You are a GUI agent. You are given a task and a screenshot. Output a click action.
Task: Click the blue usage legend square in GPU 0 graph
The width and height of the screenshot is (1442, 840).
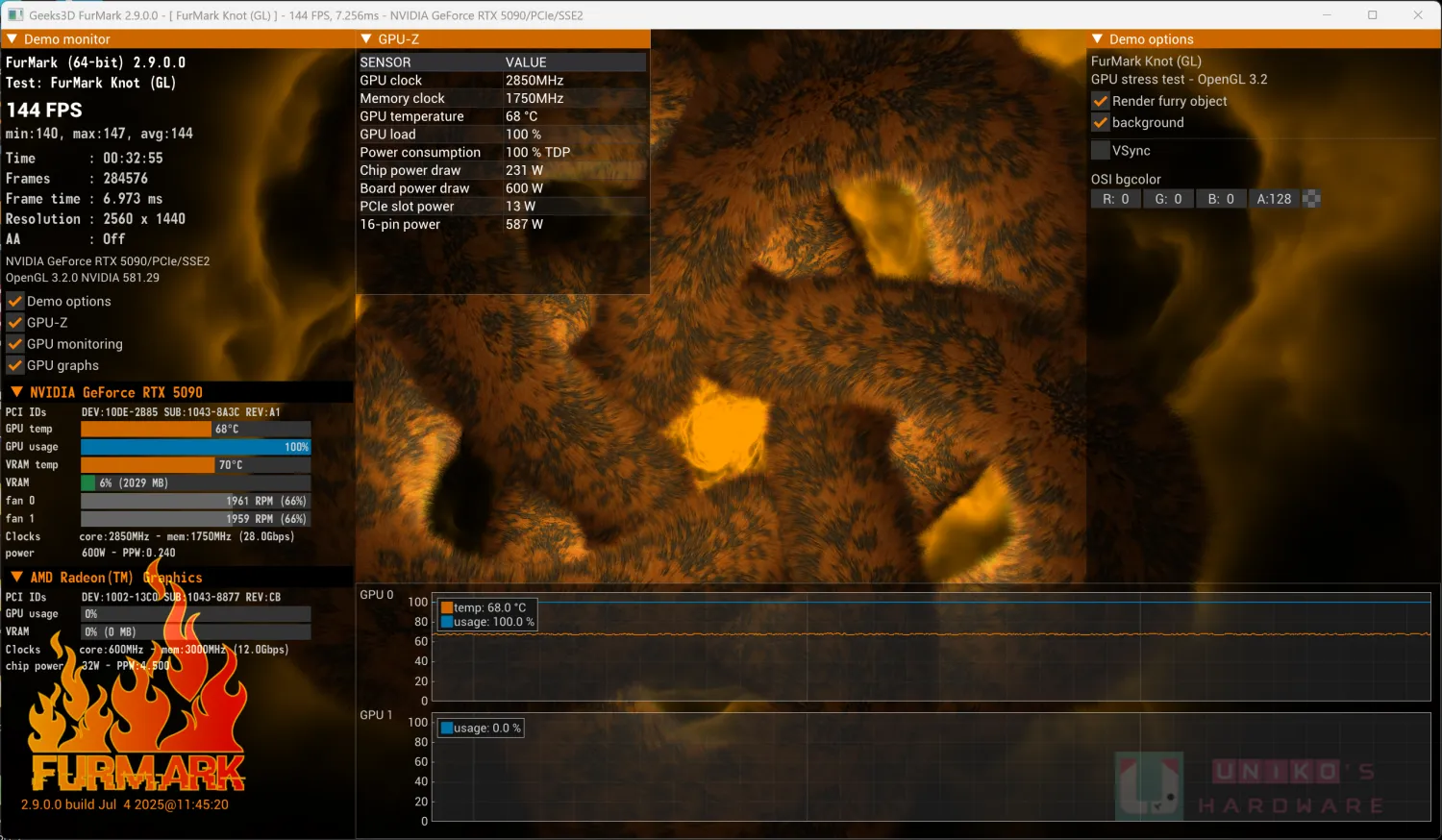pos(447,622)
